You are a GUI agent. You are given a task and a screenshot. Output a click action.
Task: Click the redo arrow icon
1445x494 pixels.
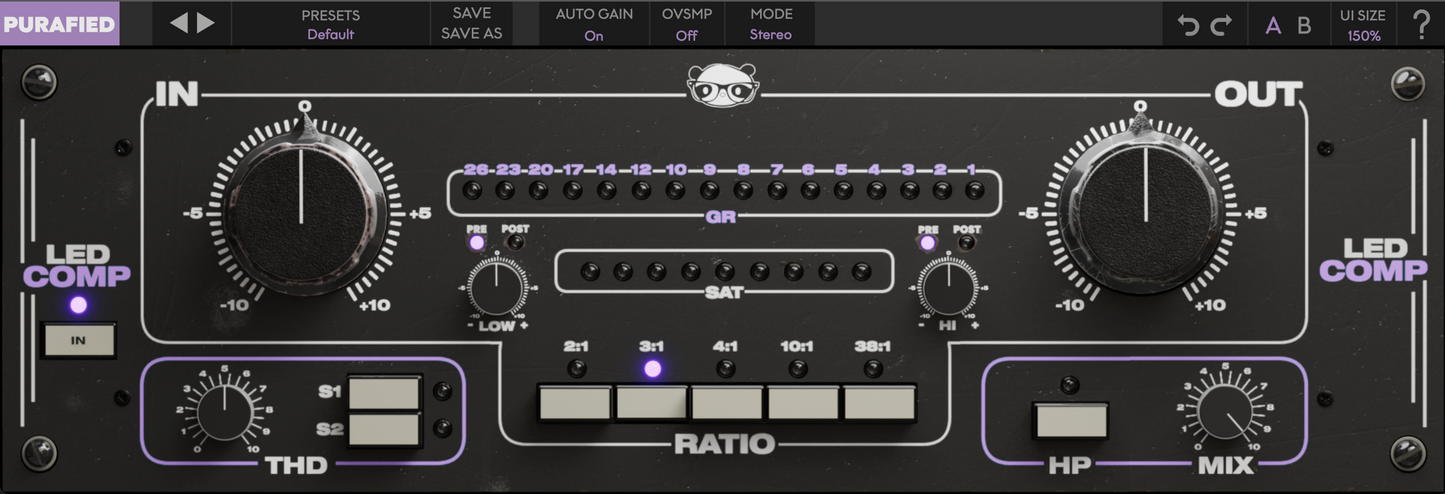(x=1221, y=25)
